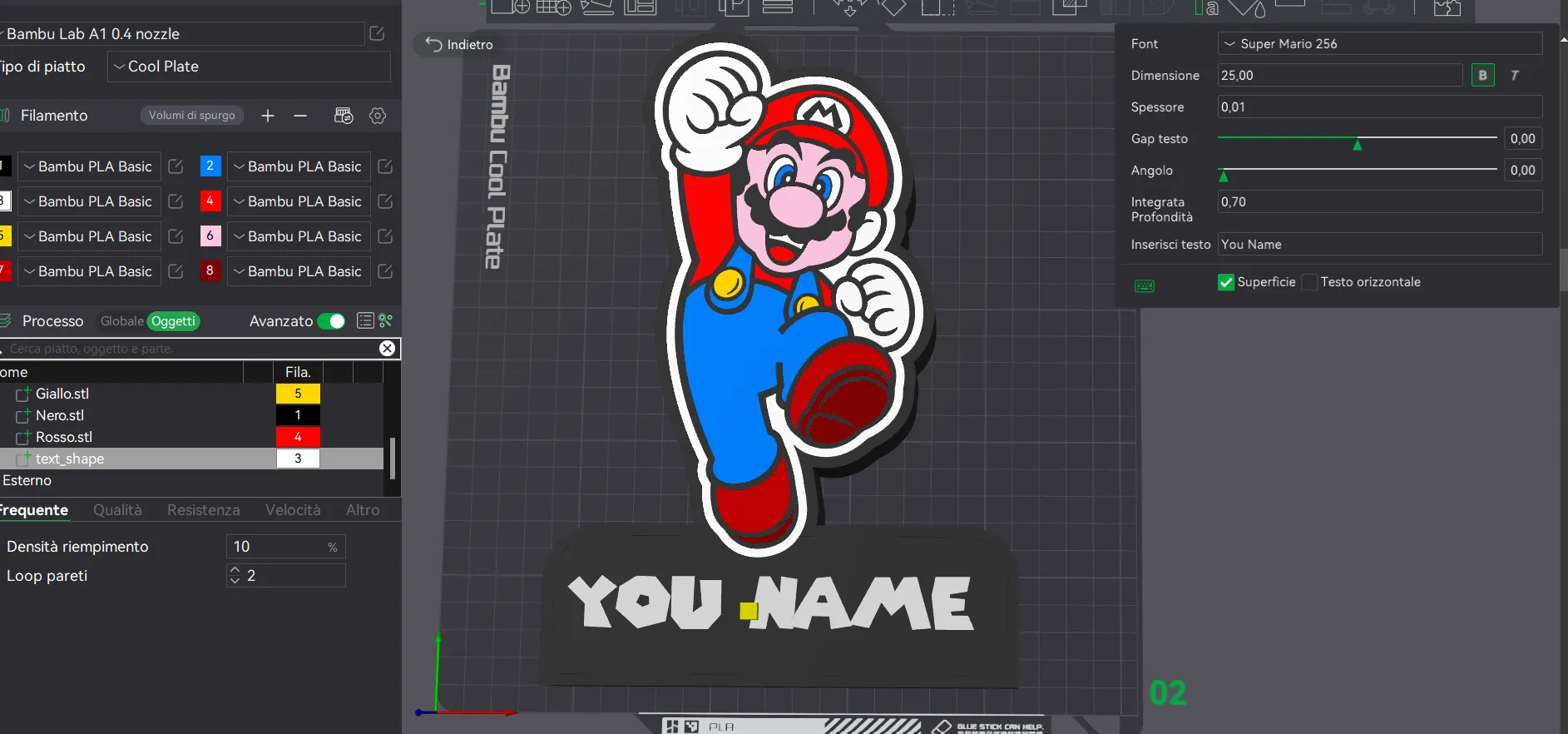The height and width of the screenshot is (734, 1568).
Task: Click the Rosso.stl part icon
Action: (x=23, y=437)
